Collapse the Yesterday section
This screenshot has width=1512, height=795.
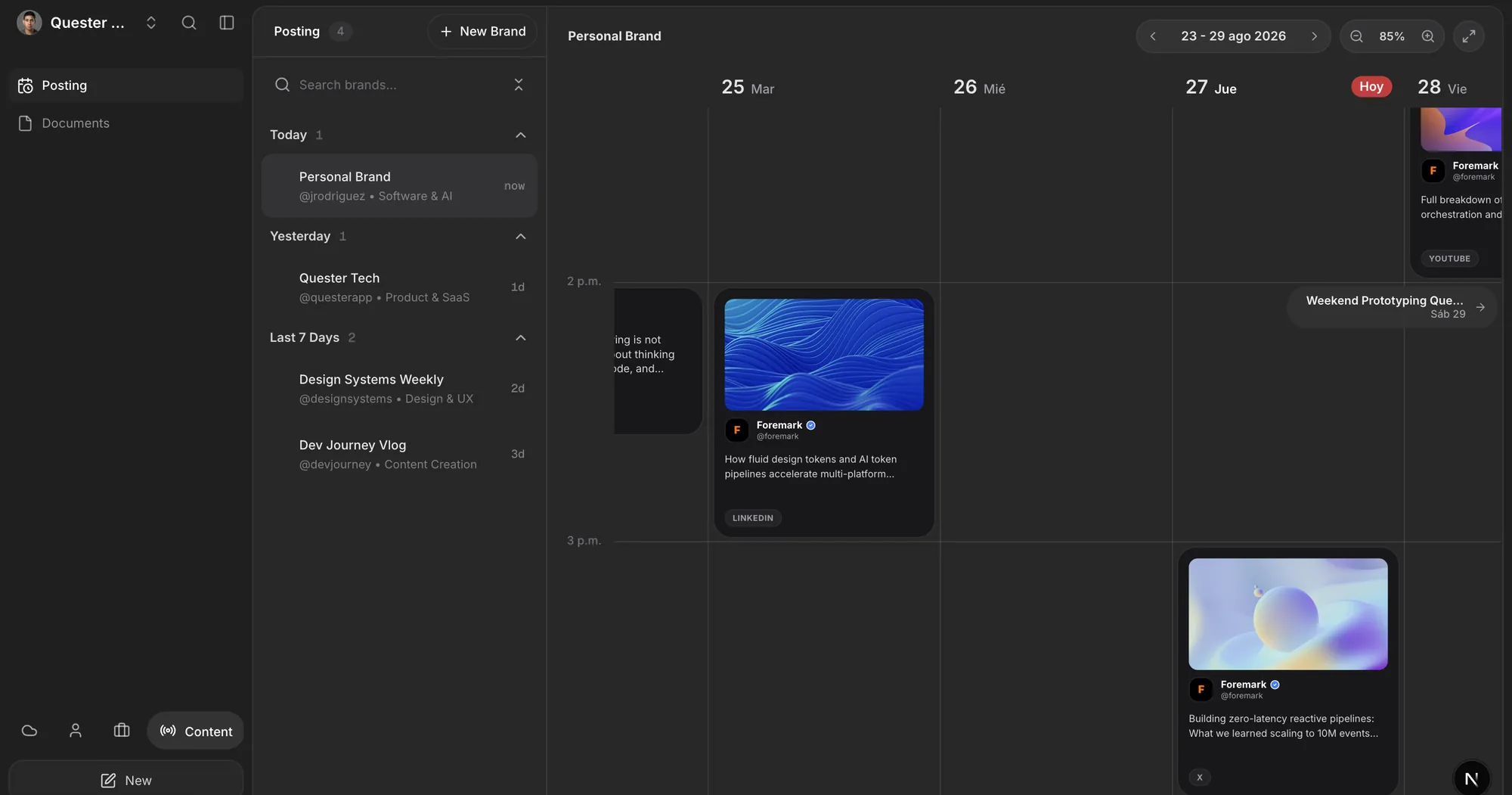coord(520,236)
